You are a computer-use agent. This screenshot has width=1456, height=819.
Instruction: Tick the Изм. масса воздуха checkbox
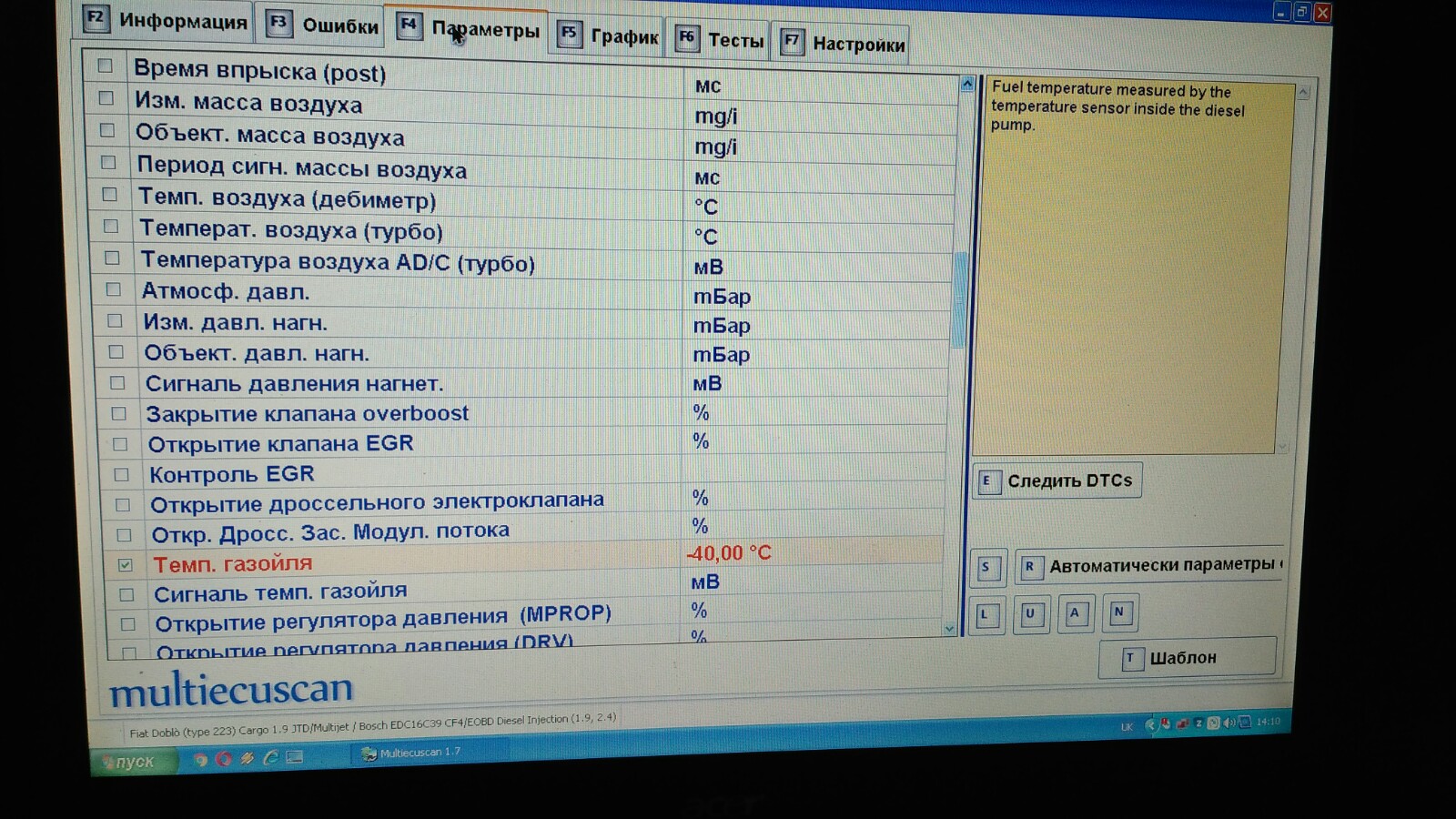pyautogui.click(x=106, y=98)
